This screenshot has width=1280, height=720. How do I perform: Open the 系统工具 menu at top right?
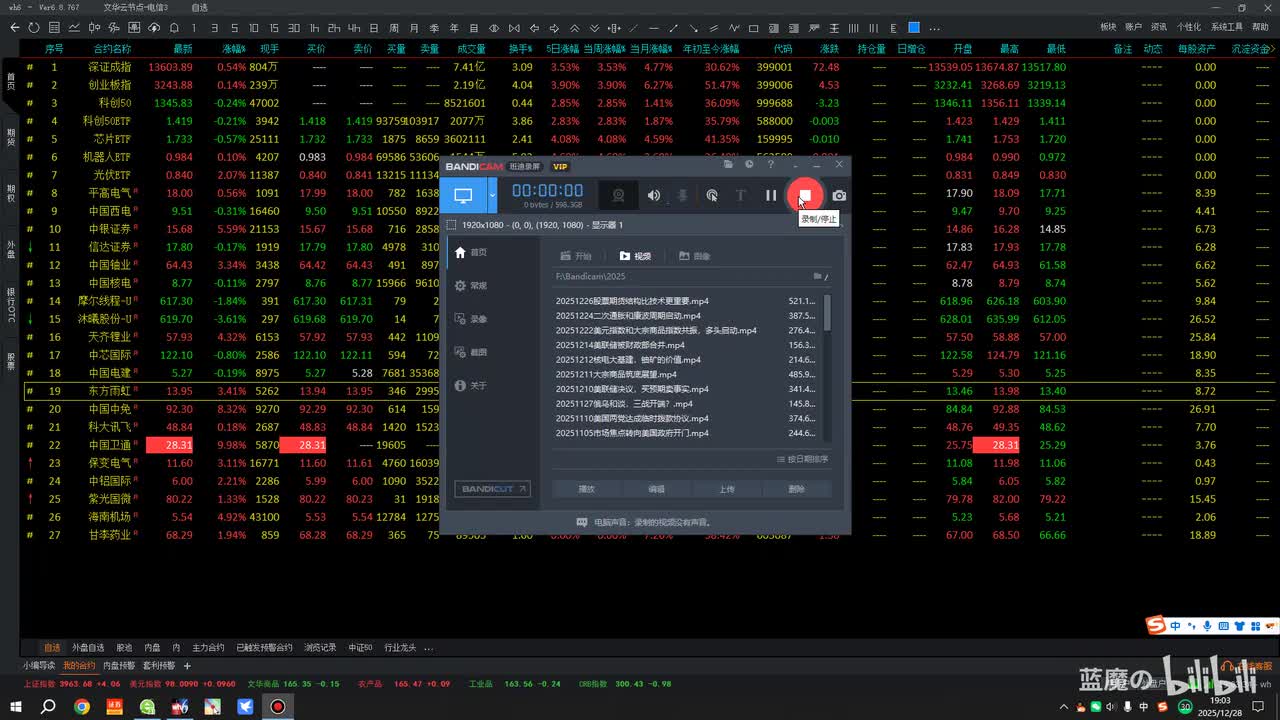[x=1226, y=27]
